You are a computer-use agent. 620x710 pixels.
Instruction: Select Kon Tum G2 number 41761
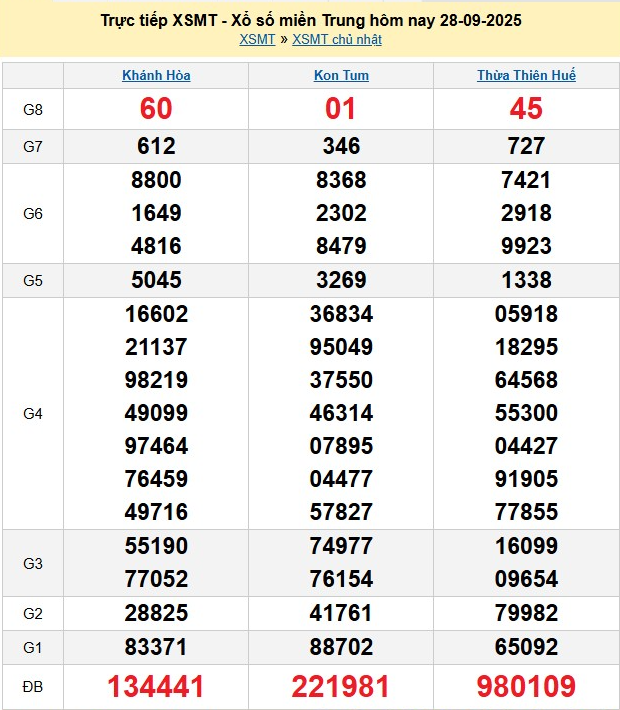tap(341, 613)
